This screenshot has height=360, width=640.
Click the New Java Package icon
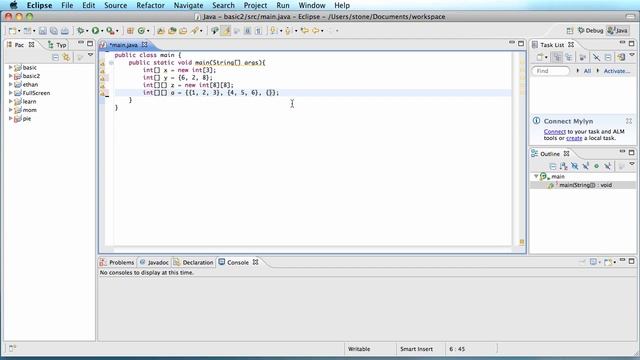pyautogui.click(x=130, y=31)
